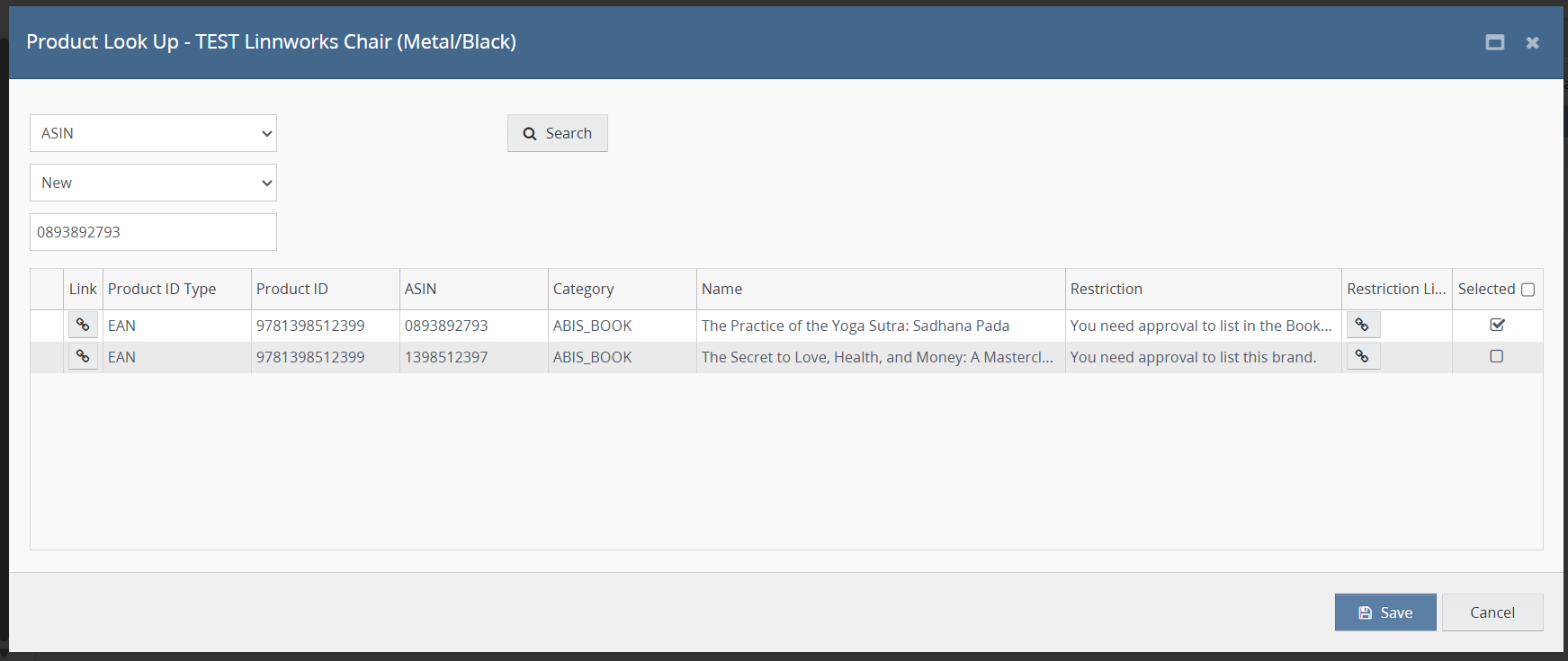Image resolution: width=1568 pixels, height=661 pixels.
Task: Click 'You need approval to list this brand.' cell
Action: pyautogui.click(x=1204, y=357)
